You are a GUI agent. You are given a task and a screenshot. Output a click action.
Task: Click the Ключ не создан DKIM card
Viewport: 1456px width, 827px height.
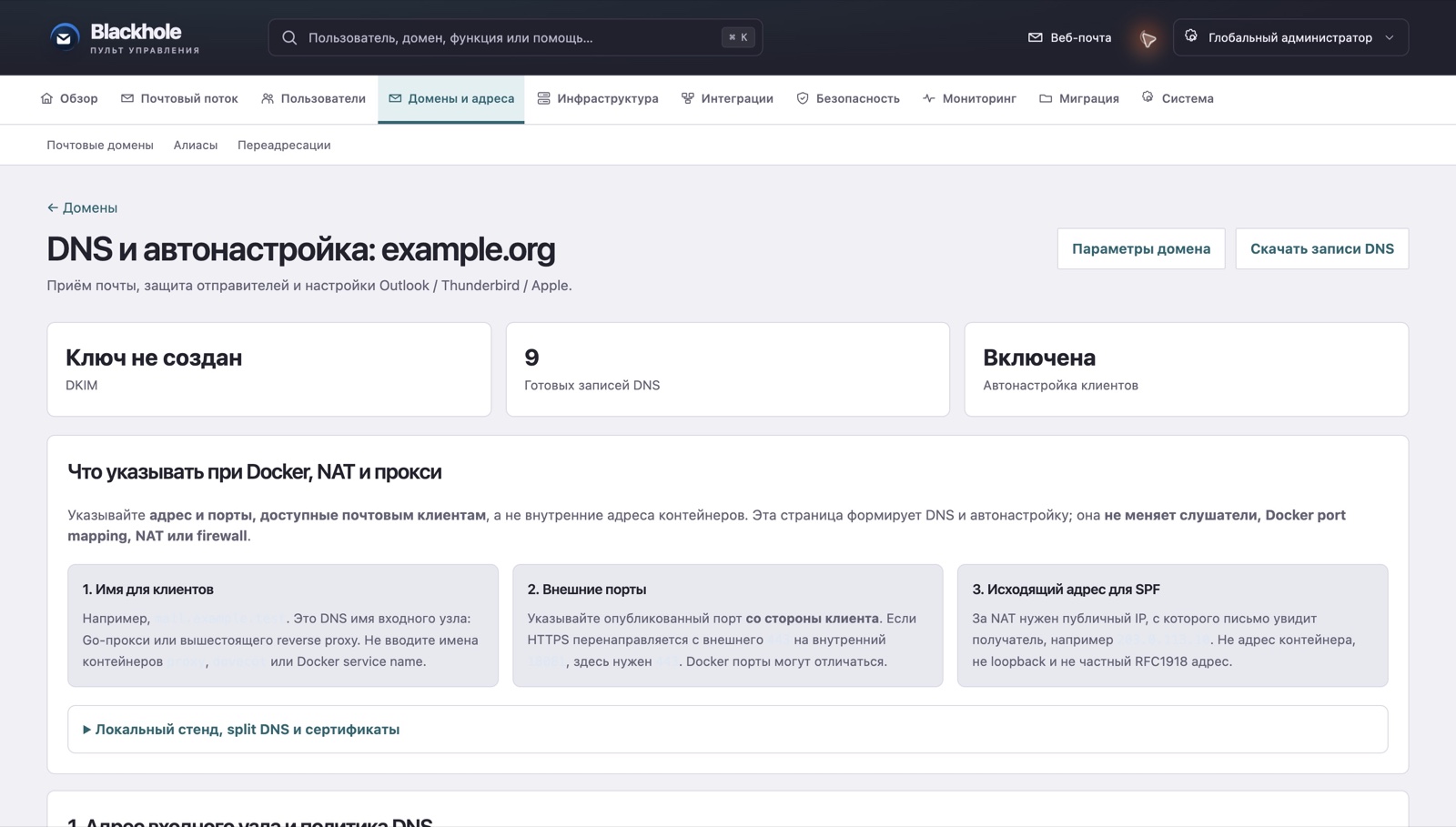(x=269, y=369)
